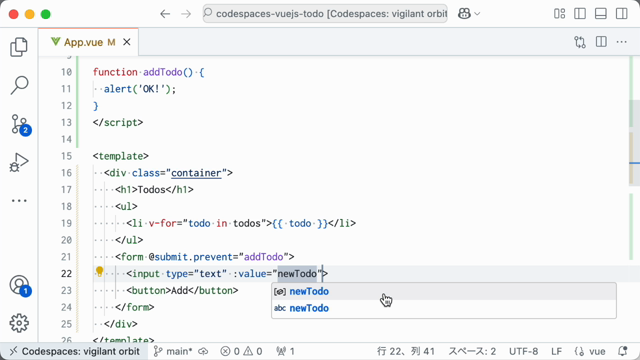Image resolution: width=640 pixels, height=360 pixels.
Task: Toggle the secondary side bar
Action: (621, 14)
